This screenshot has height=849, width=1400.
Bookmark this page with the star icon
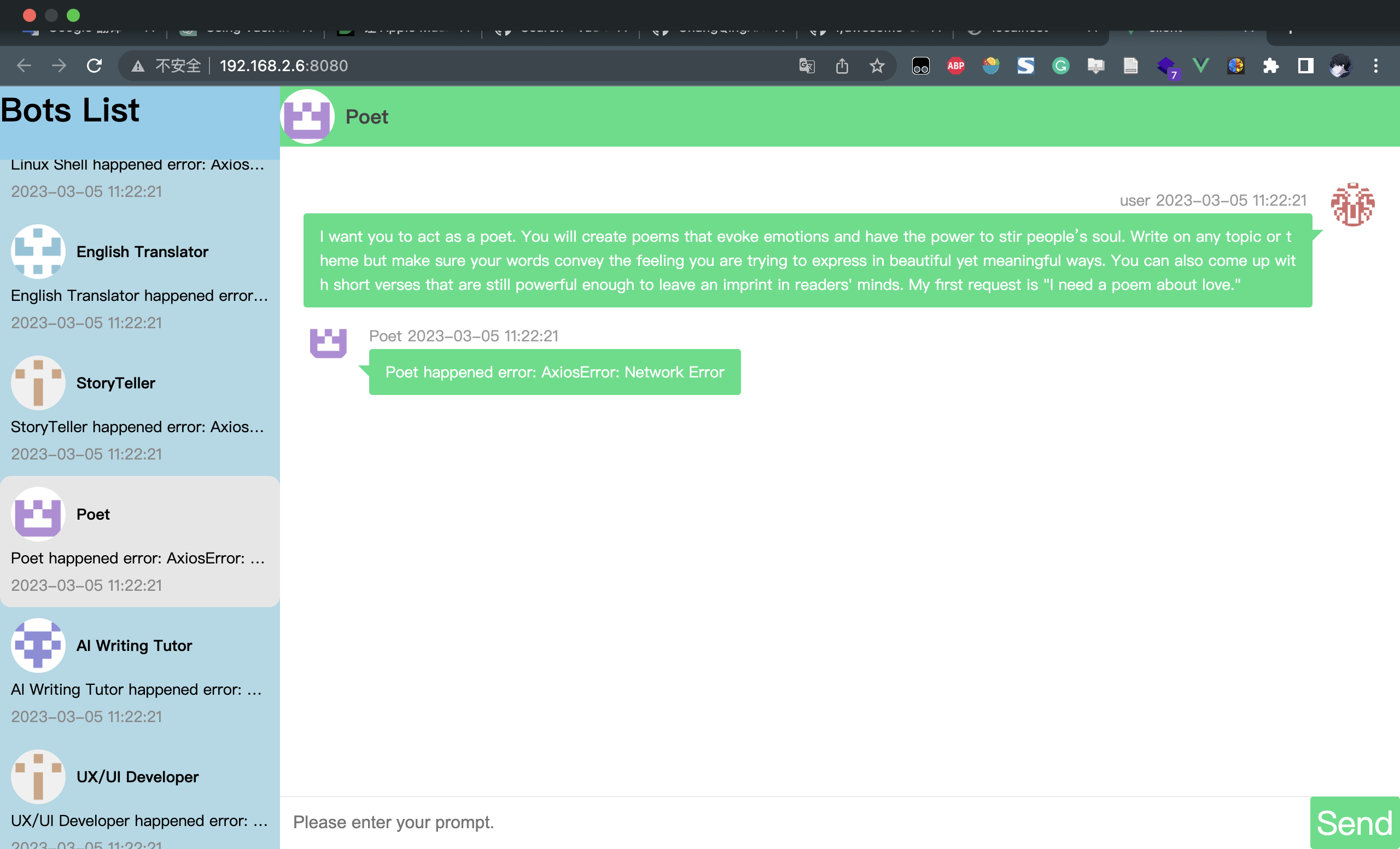point(877,66)
